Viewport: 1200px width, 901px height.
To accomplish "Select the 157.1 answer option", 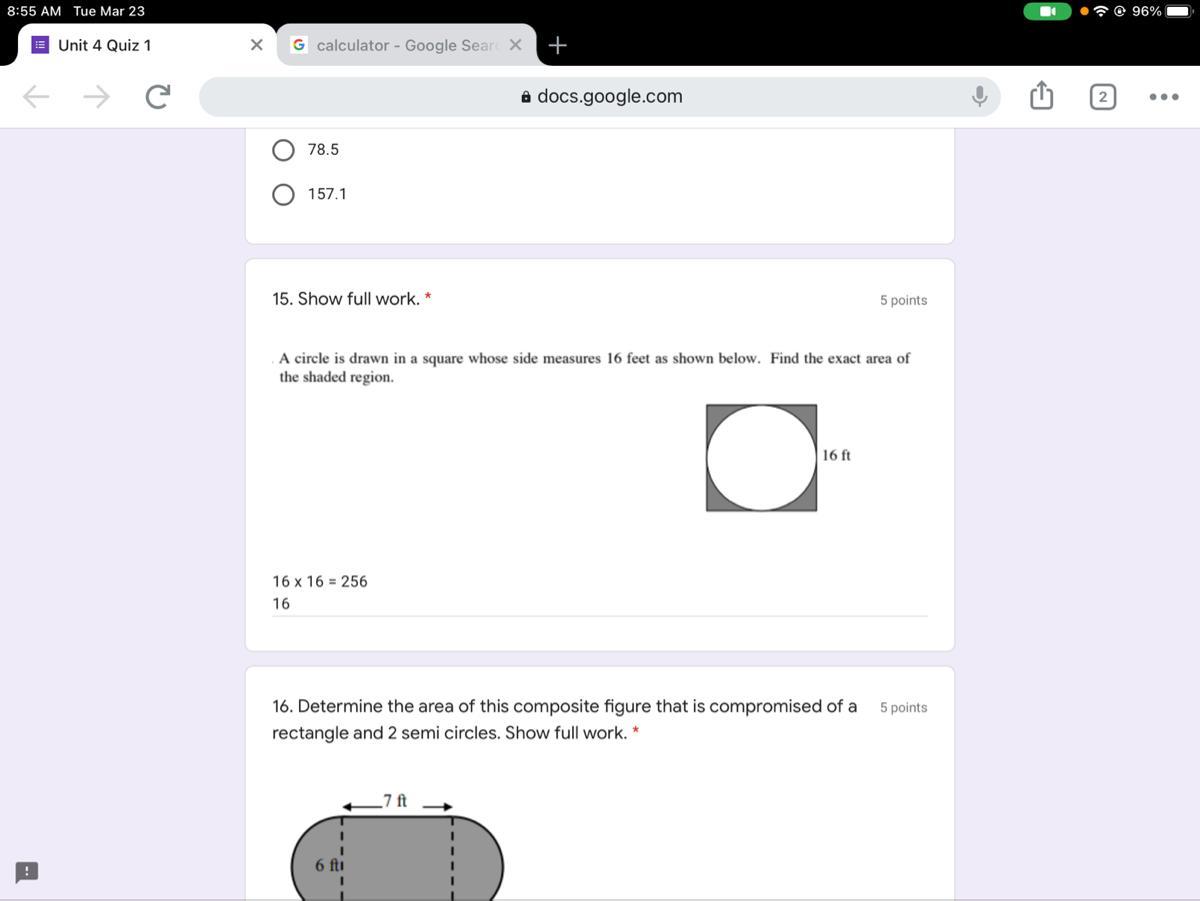I will coord(284,194).
